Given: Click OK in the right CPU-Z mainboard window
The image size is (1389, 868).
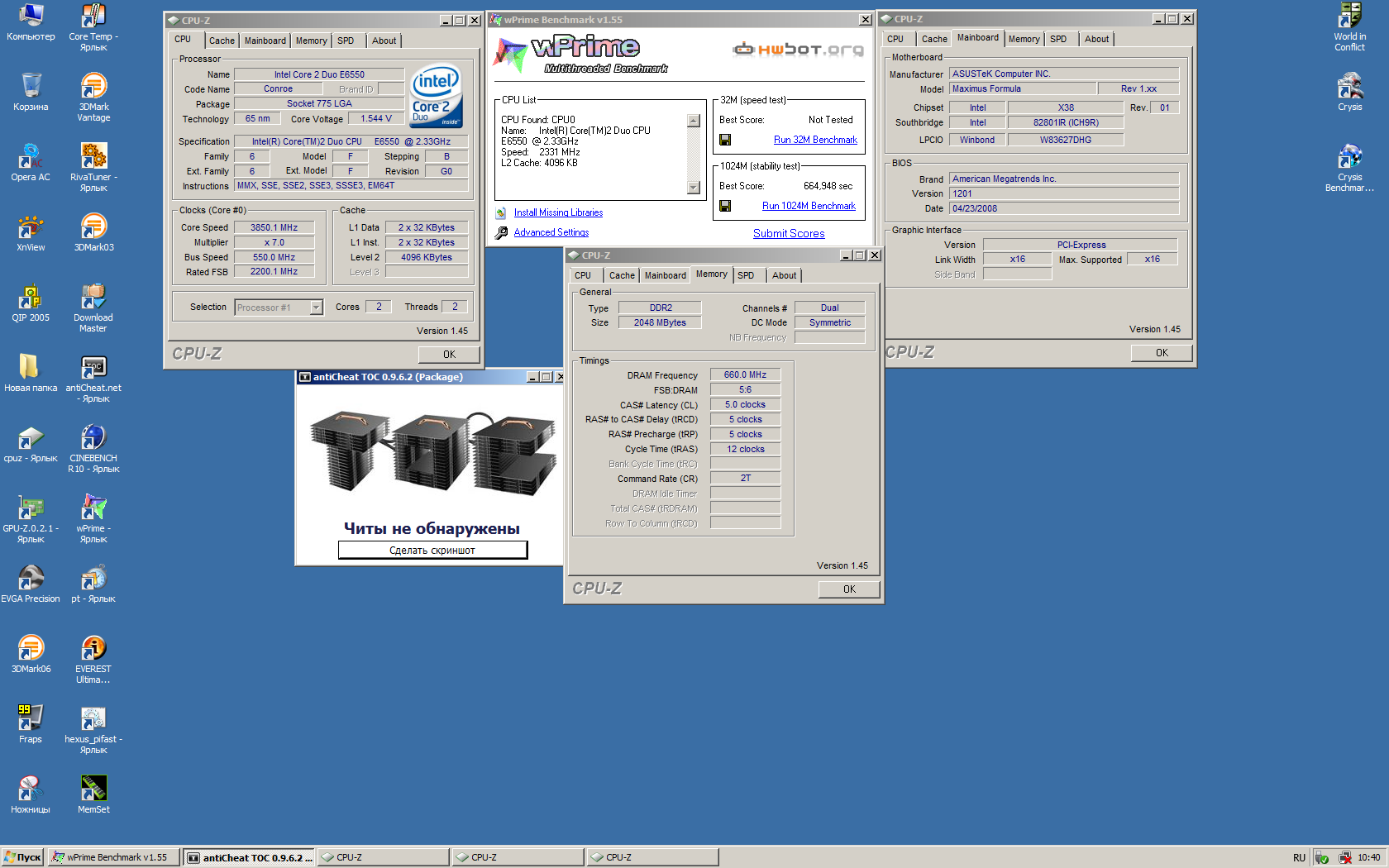Looking at the screenshot, I should [1162, 353].
